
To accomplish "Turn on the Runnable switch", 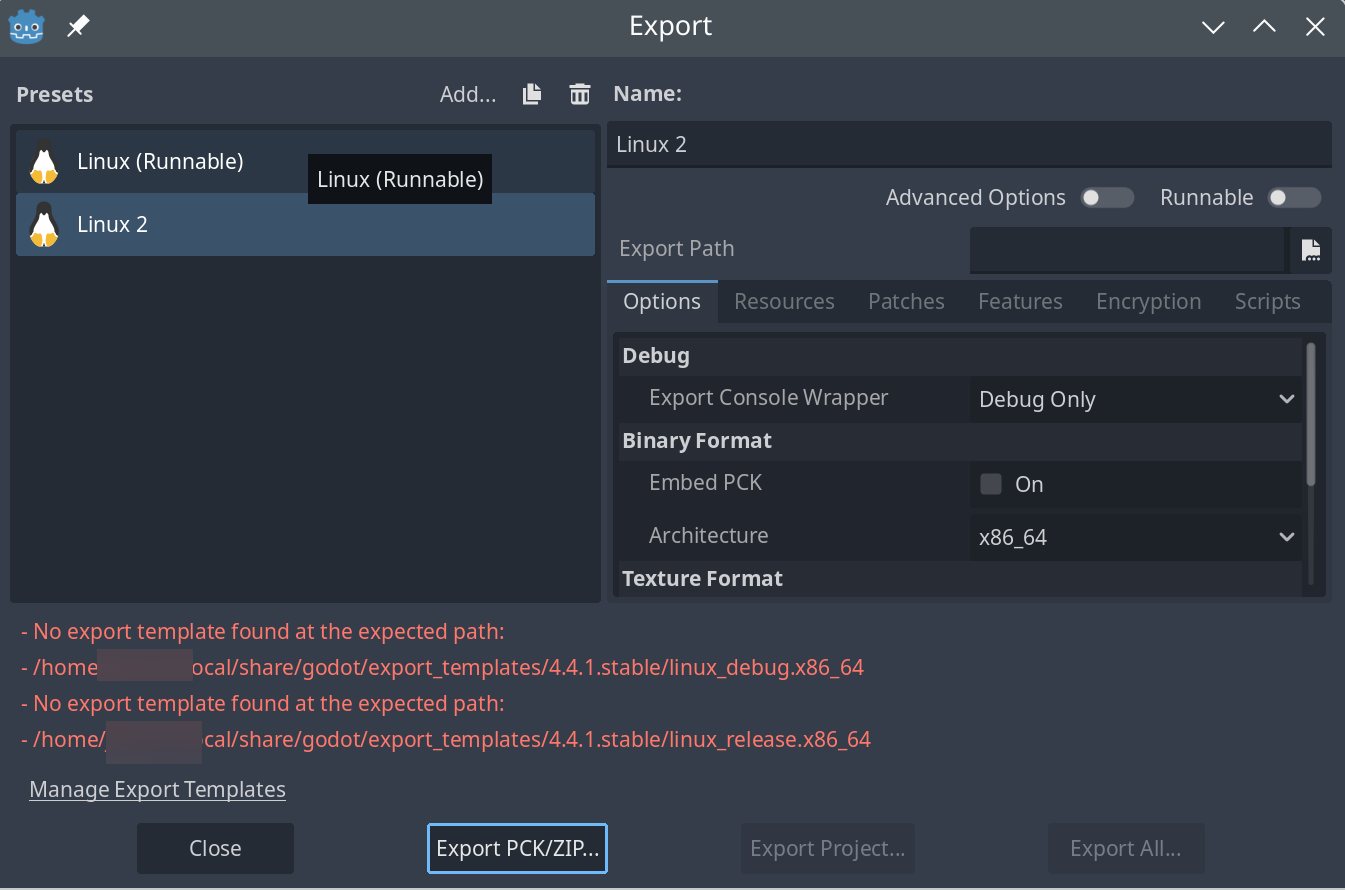I will 1295,198.
